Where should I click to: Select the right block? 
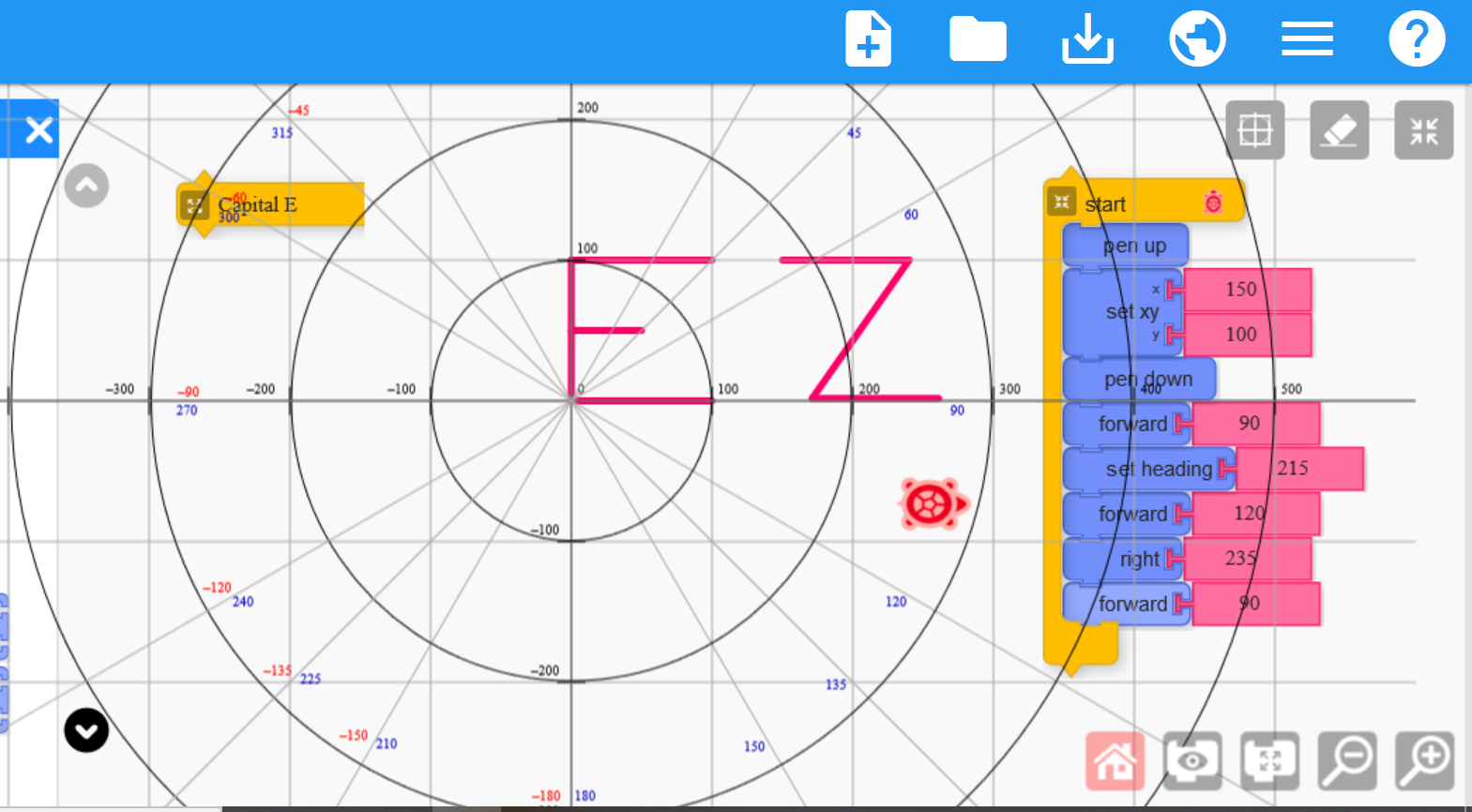tap(1123, 559)
